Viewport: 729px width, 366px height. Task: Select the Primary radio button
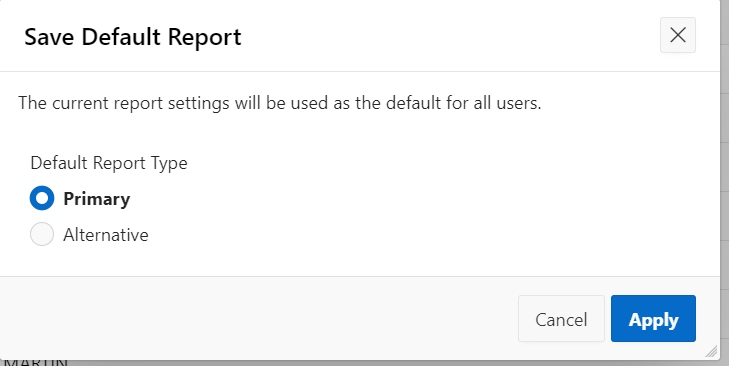tap(42, 198)
